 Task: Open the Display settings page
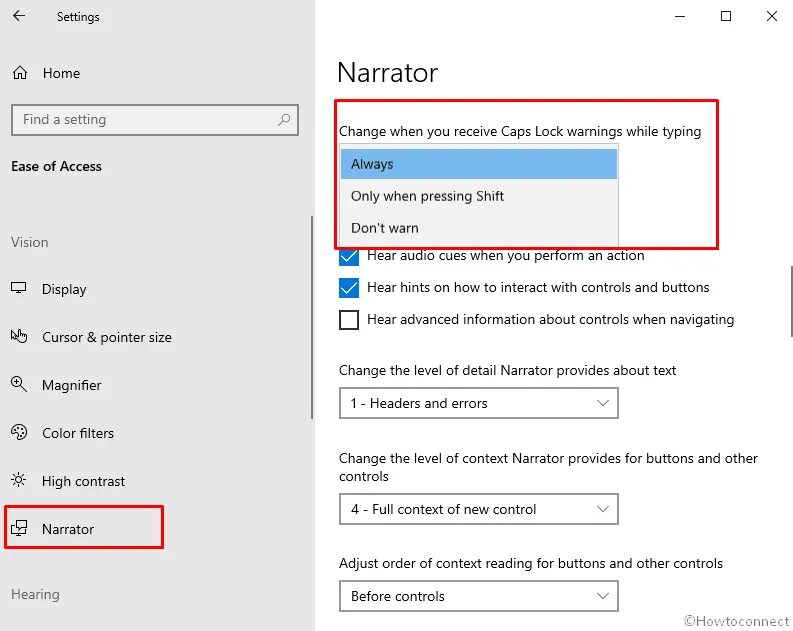(64, 289)
